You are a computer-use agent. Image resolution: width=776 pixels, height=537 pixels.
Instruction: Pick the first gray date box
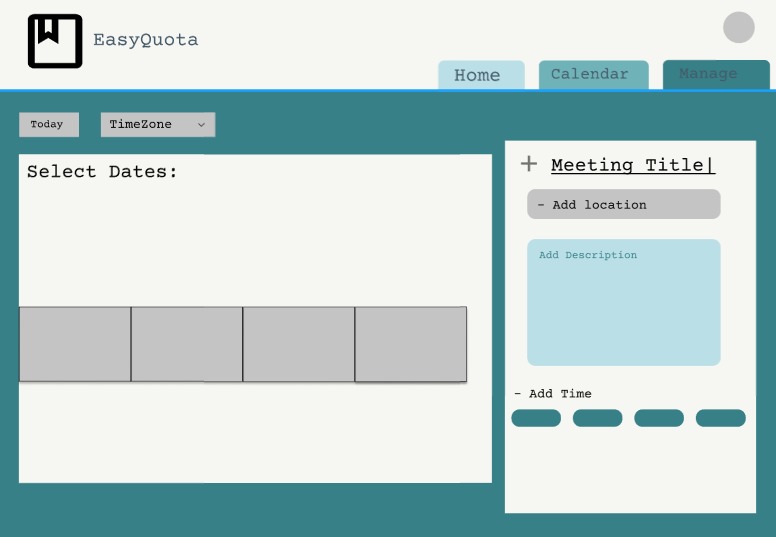[75, 344]
